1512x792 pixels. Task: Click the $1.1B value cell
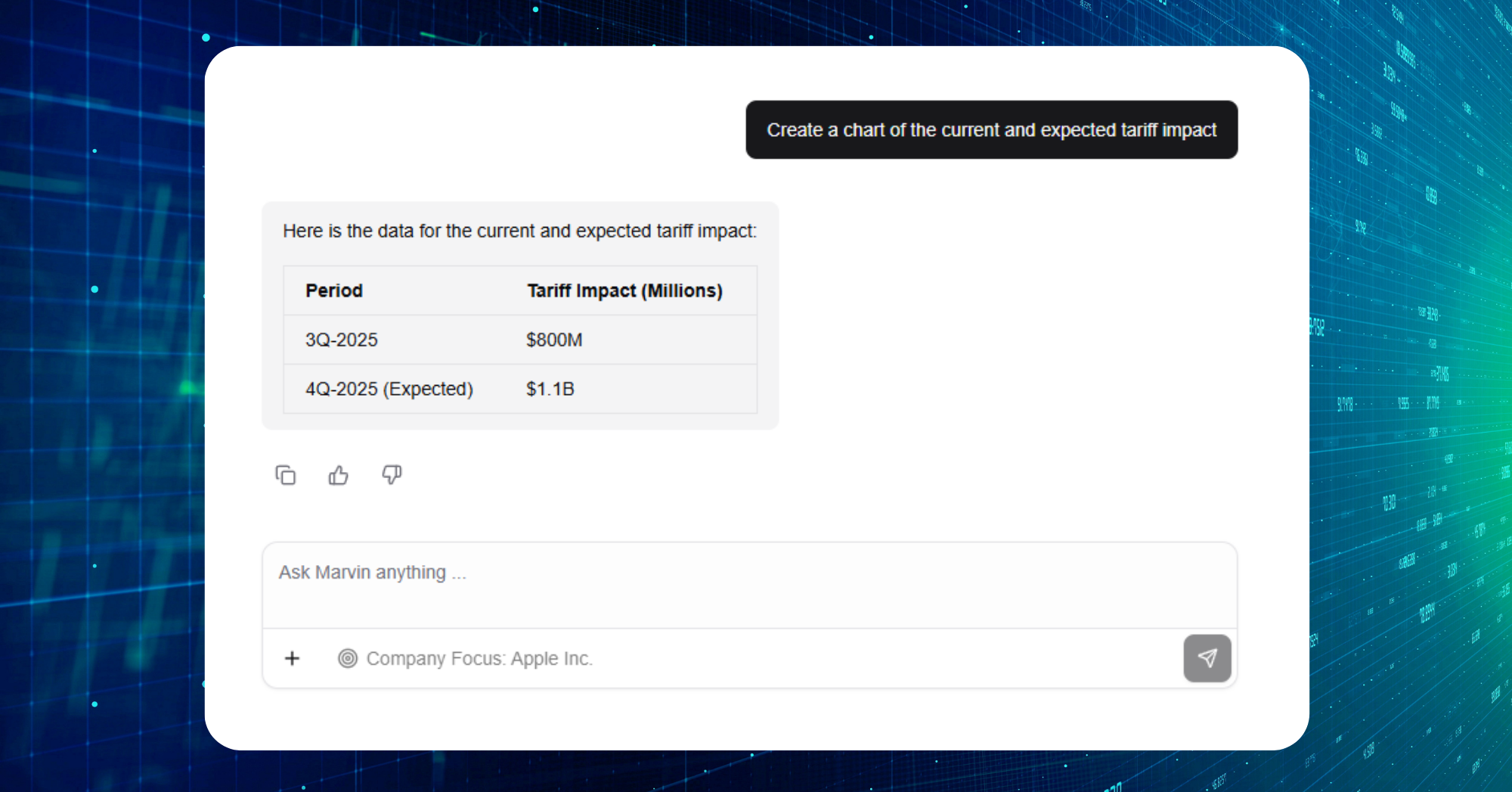tap(550, 389)
